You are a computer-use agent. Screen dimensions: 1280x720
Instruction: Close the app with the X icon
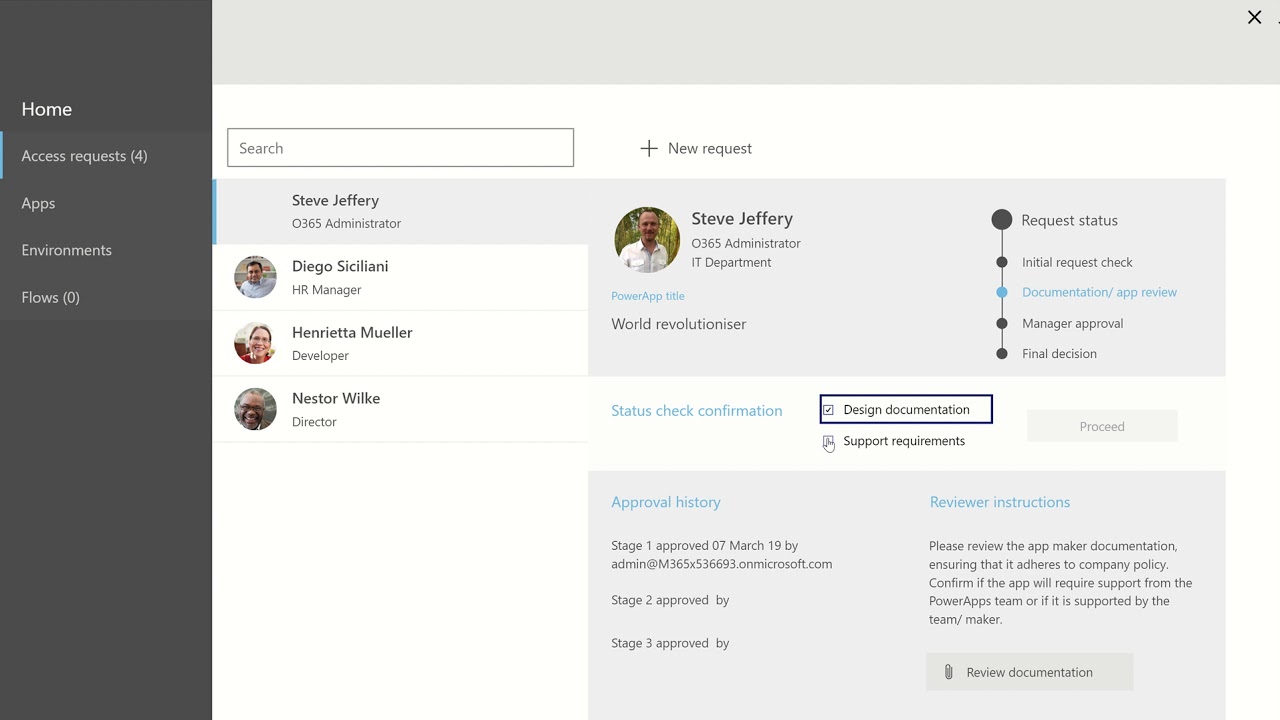tap(1254, 17)
